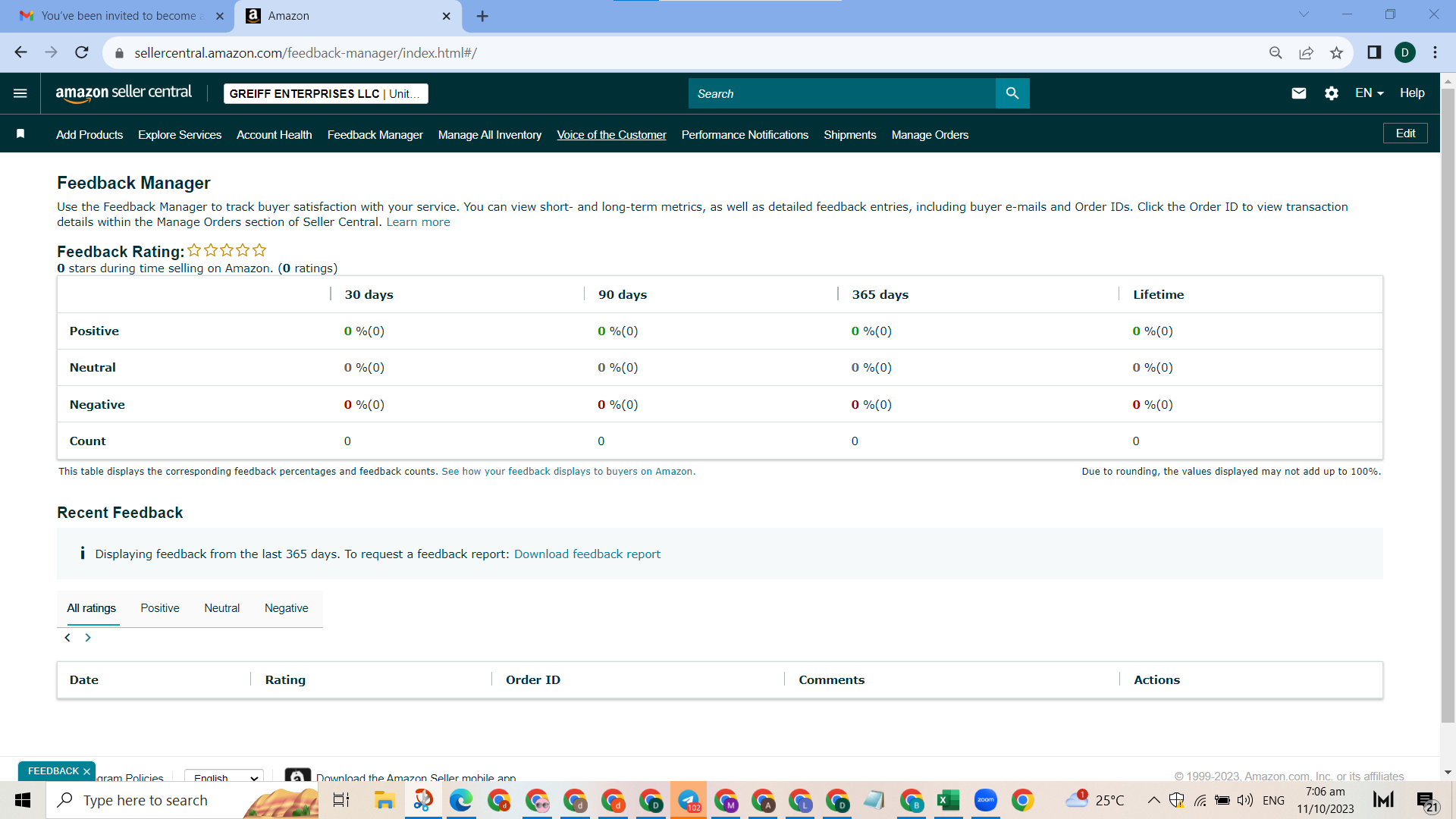Open Zoom from the taskbar
Screen dimensions: 1456x819
click(986, 800)
